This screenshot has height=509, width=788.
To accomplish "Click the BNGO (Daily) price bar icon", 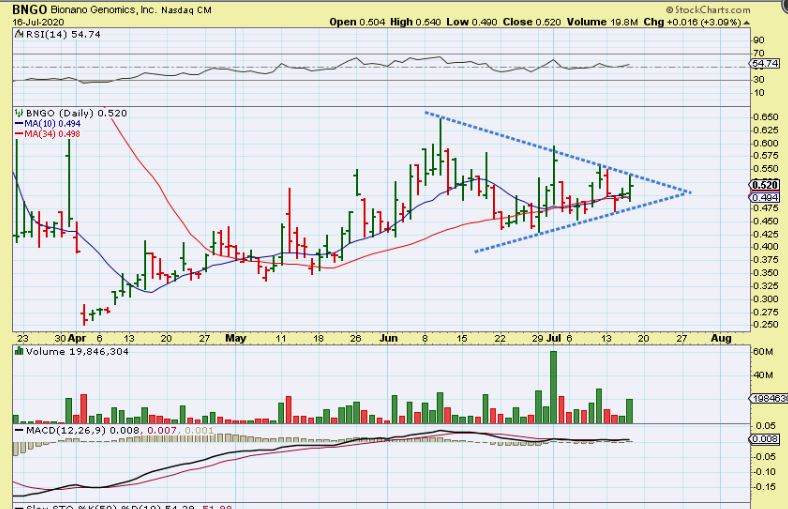I will tap(19, 113).
